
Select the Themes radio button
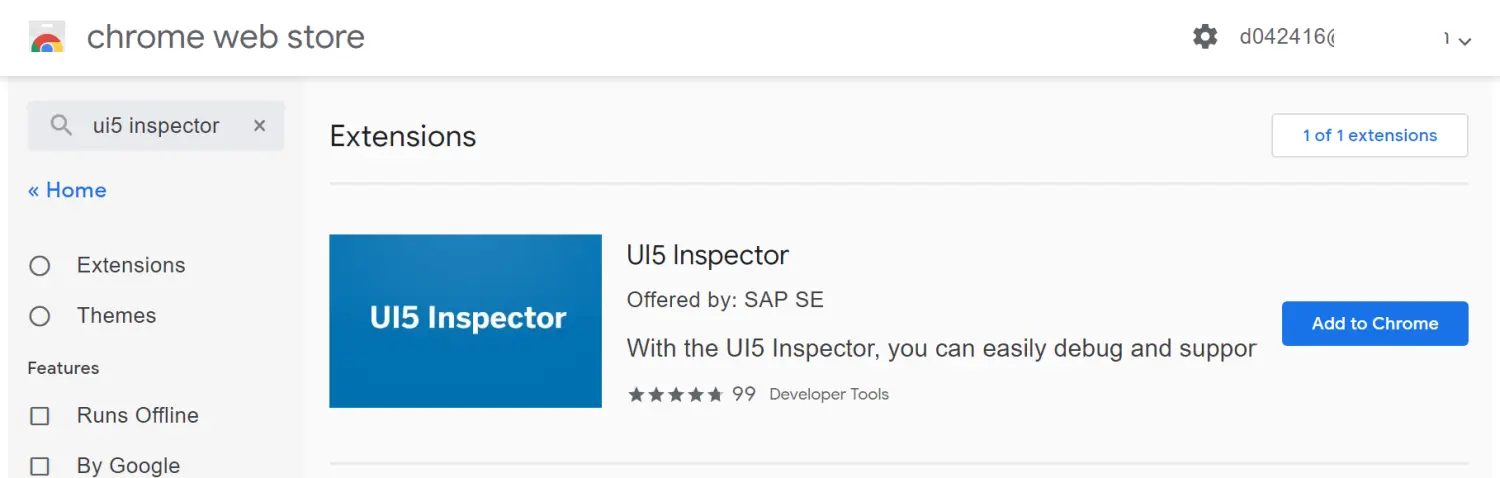tap(40, 316)
